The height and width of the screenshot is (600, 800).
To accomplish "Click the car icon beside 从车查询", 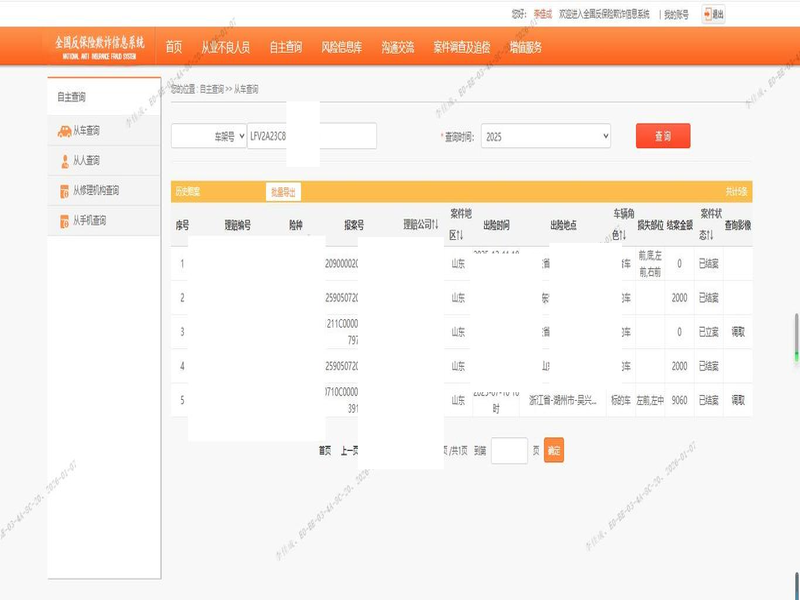I will [64, 131].
